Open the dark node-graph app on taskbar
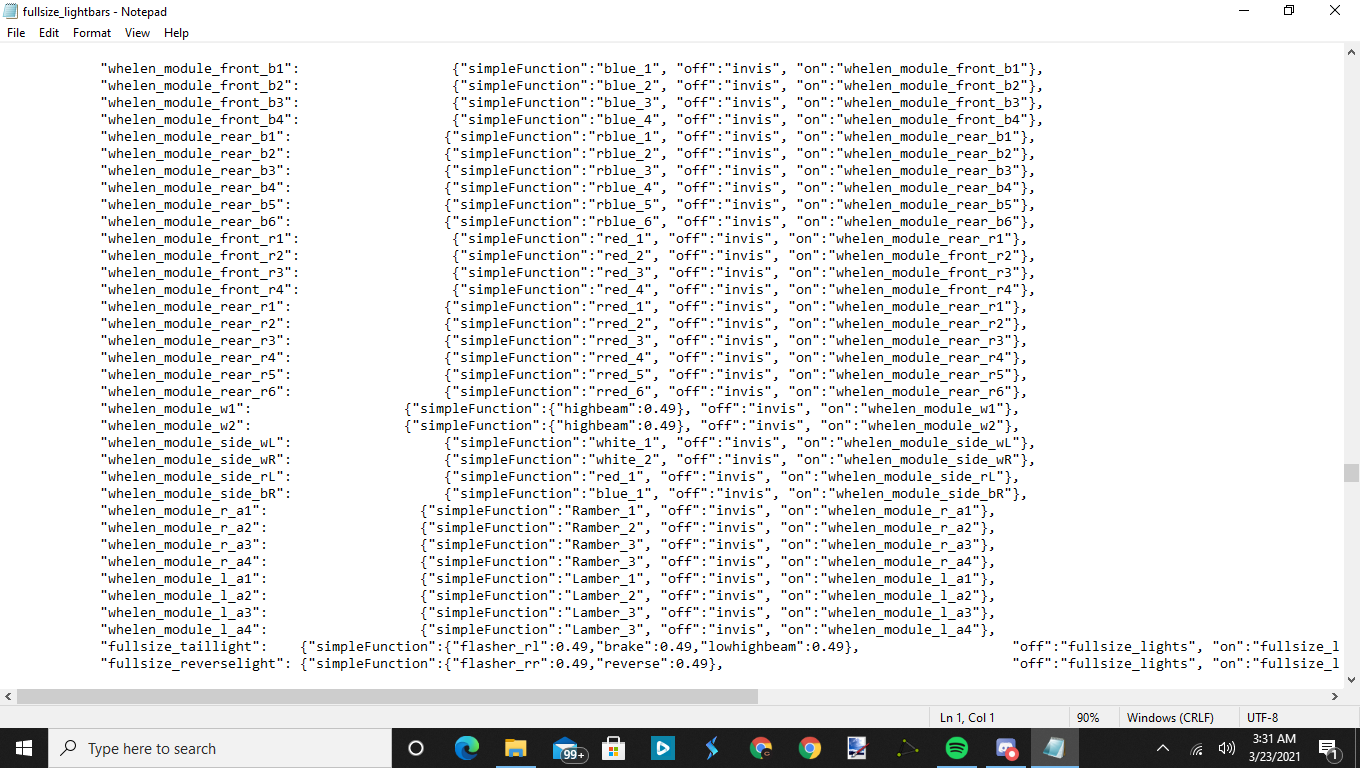 click(908, 748)
